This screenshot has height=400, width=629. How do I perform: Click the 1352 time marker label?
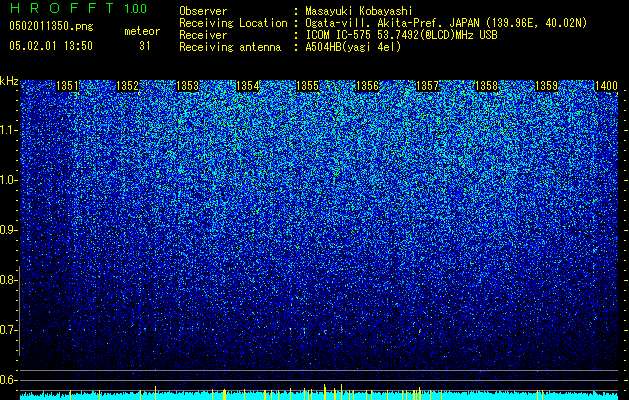(128, 86)
